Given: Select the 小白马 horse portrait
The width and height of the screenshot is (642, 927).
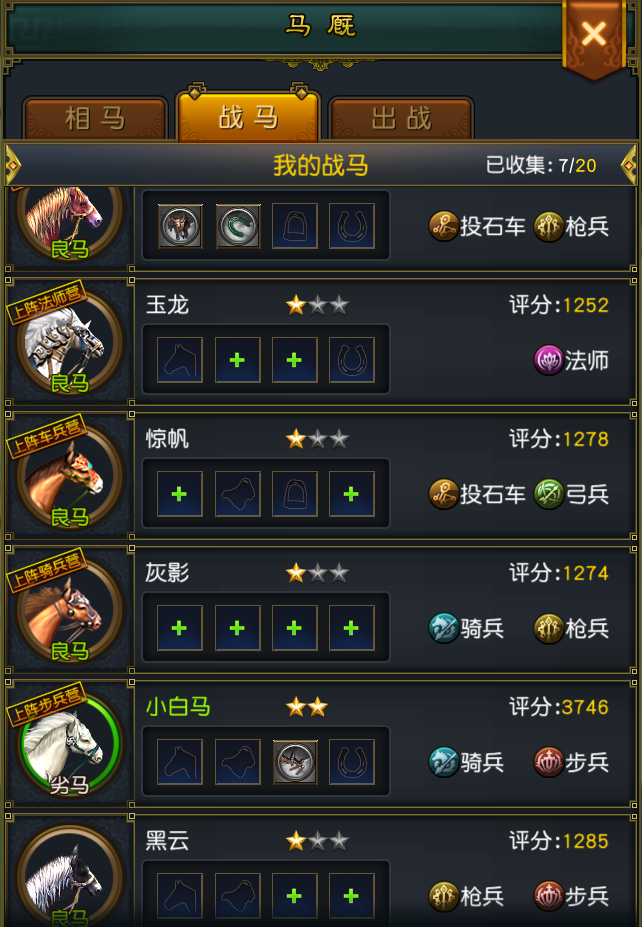Looking at the screenshot, I should click(x=70, y=746).
